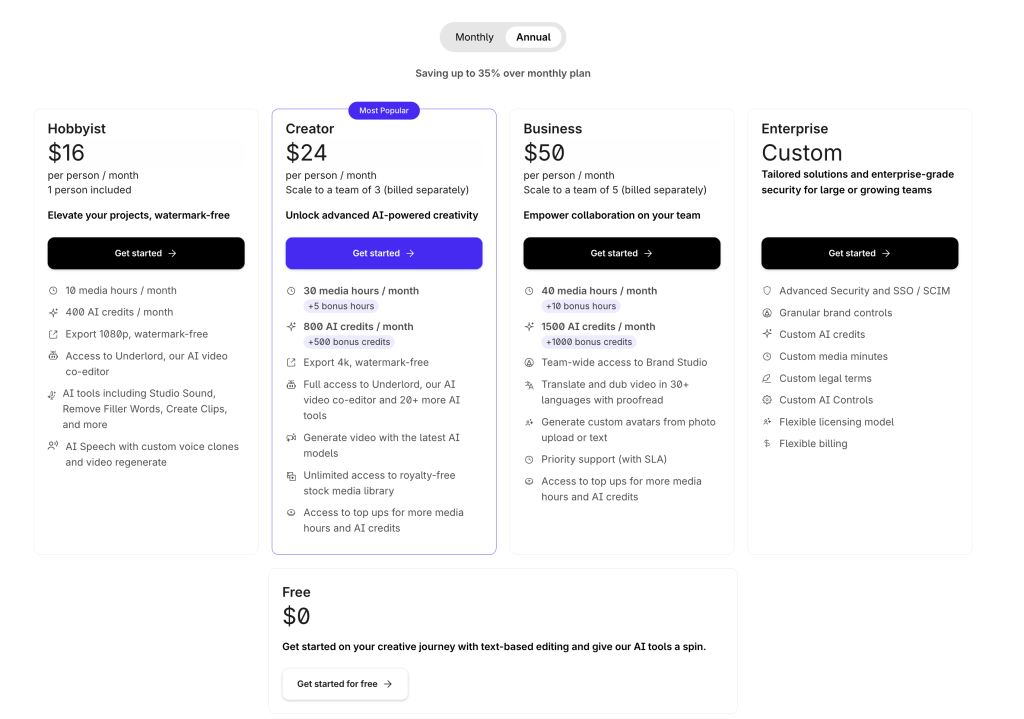
Task: Click Get started on the Creator plan
Action: pyautogui.click(x=383, y=253)
